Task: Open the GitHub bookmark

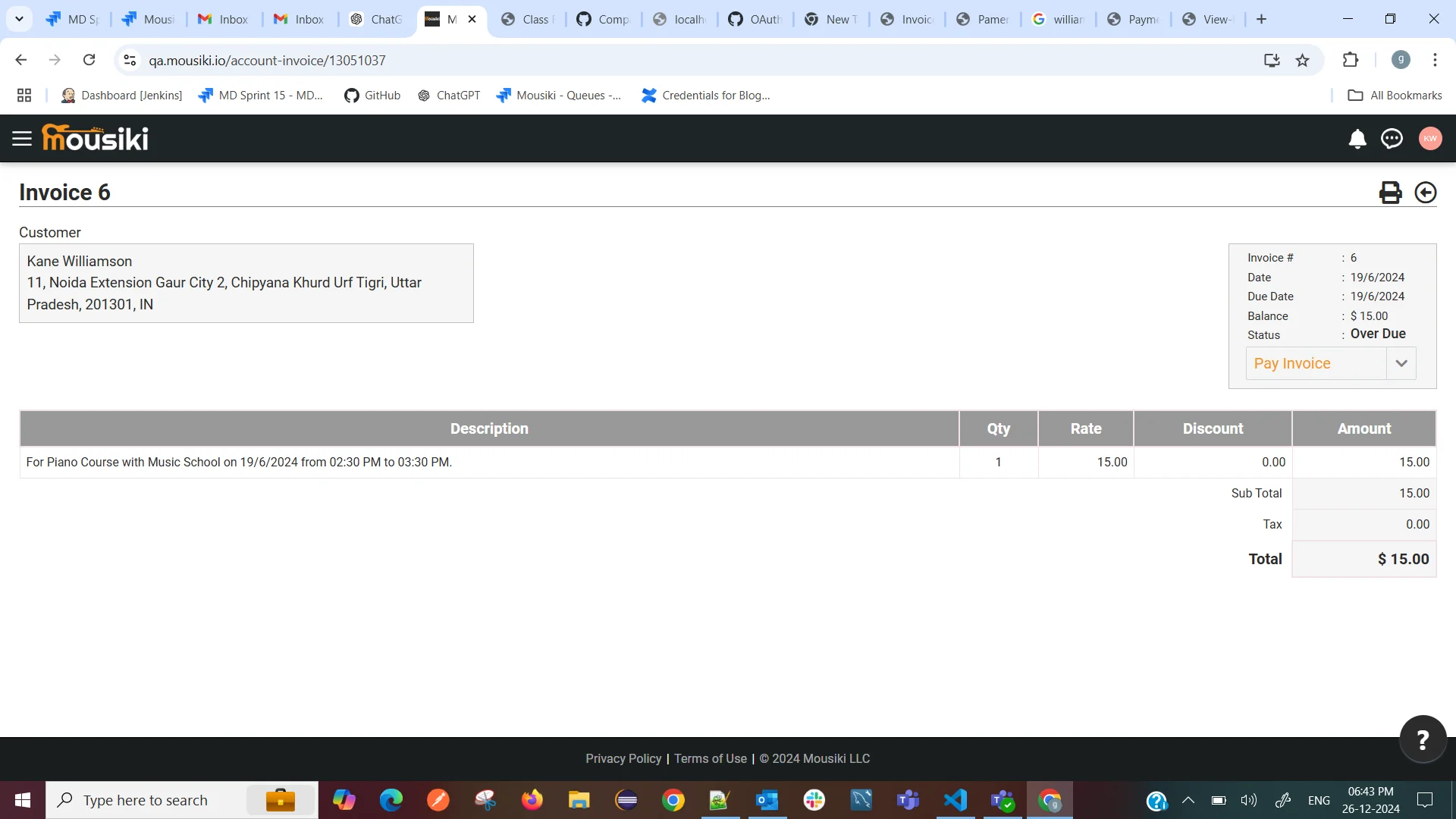Action: (x=372, y=96)
